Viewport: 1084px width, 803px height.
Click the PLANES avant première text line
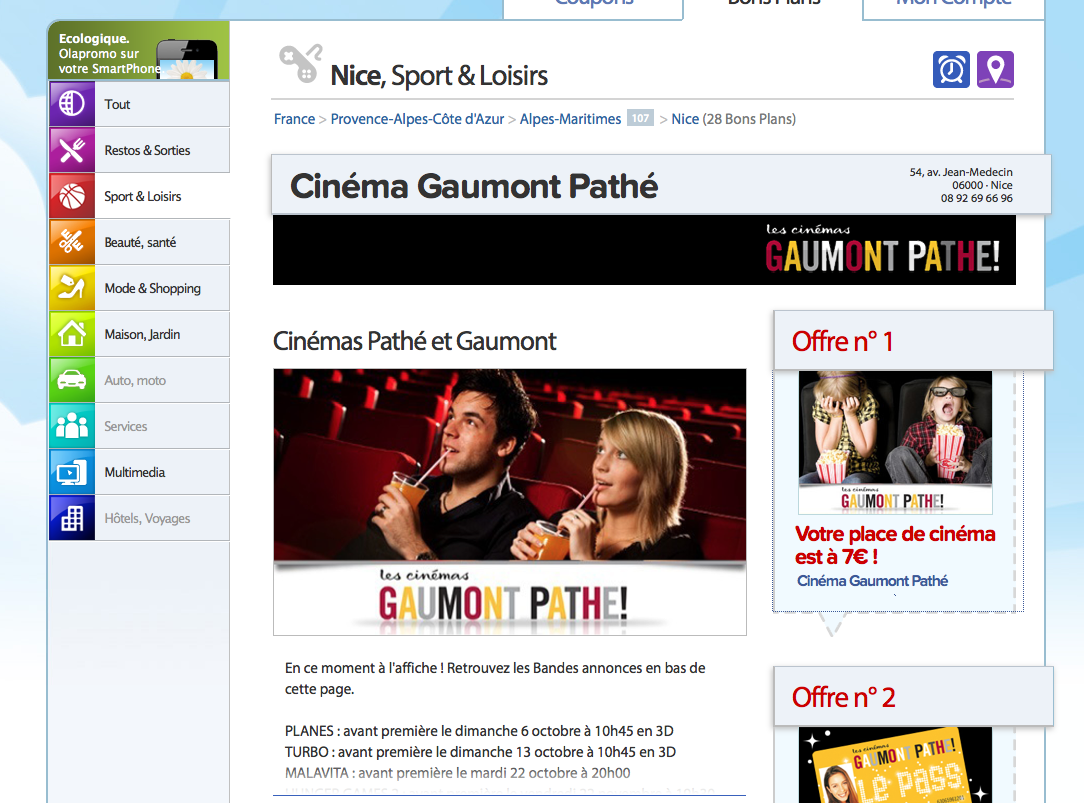click(x=479, y=730)
